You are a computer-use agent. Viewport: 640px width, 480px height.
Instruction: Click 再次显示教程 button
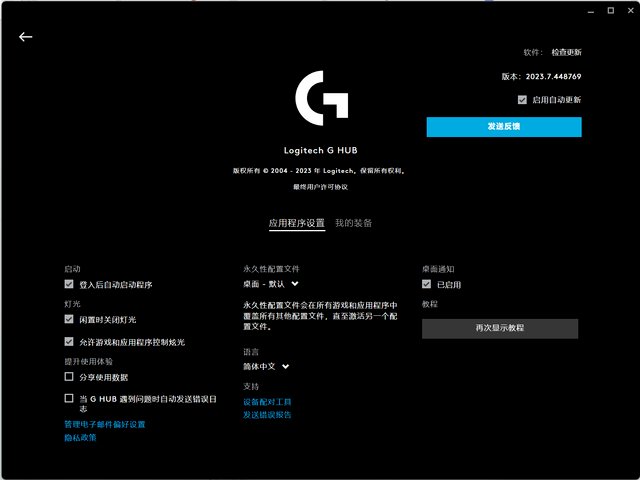coord(500,329)
